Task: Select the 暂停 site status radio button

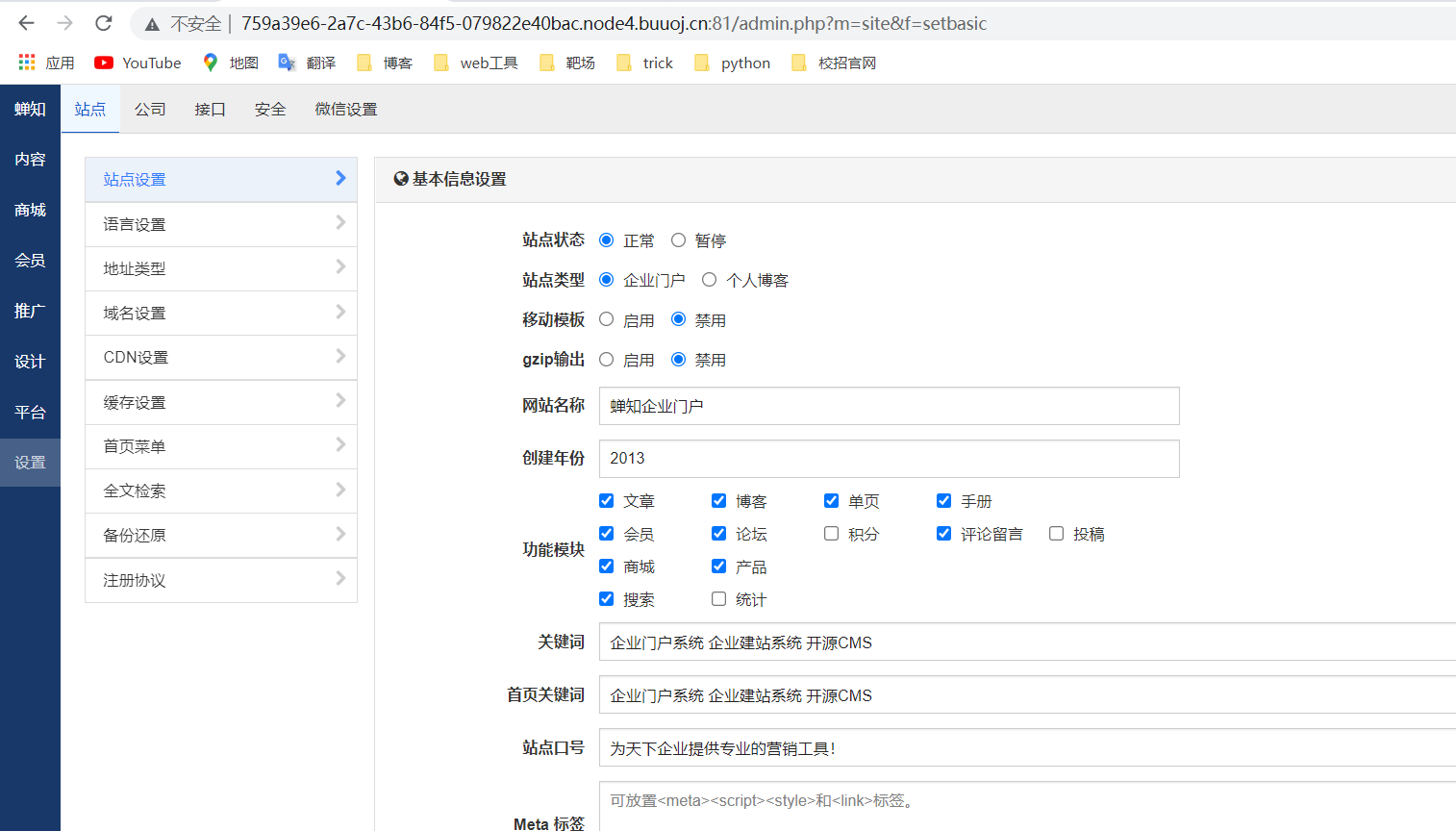Action: (679, 239)
